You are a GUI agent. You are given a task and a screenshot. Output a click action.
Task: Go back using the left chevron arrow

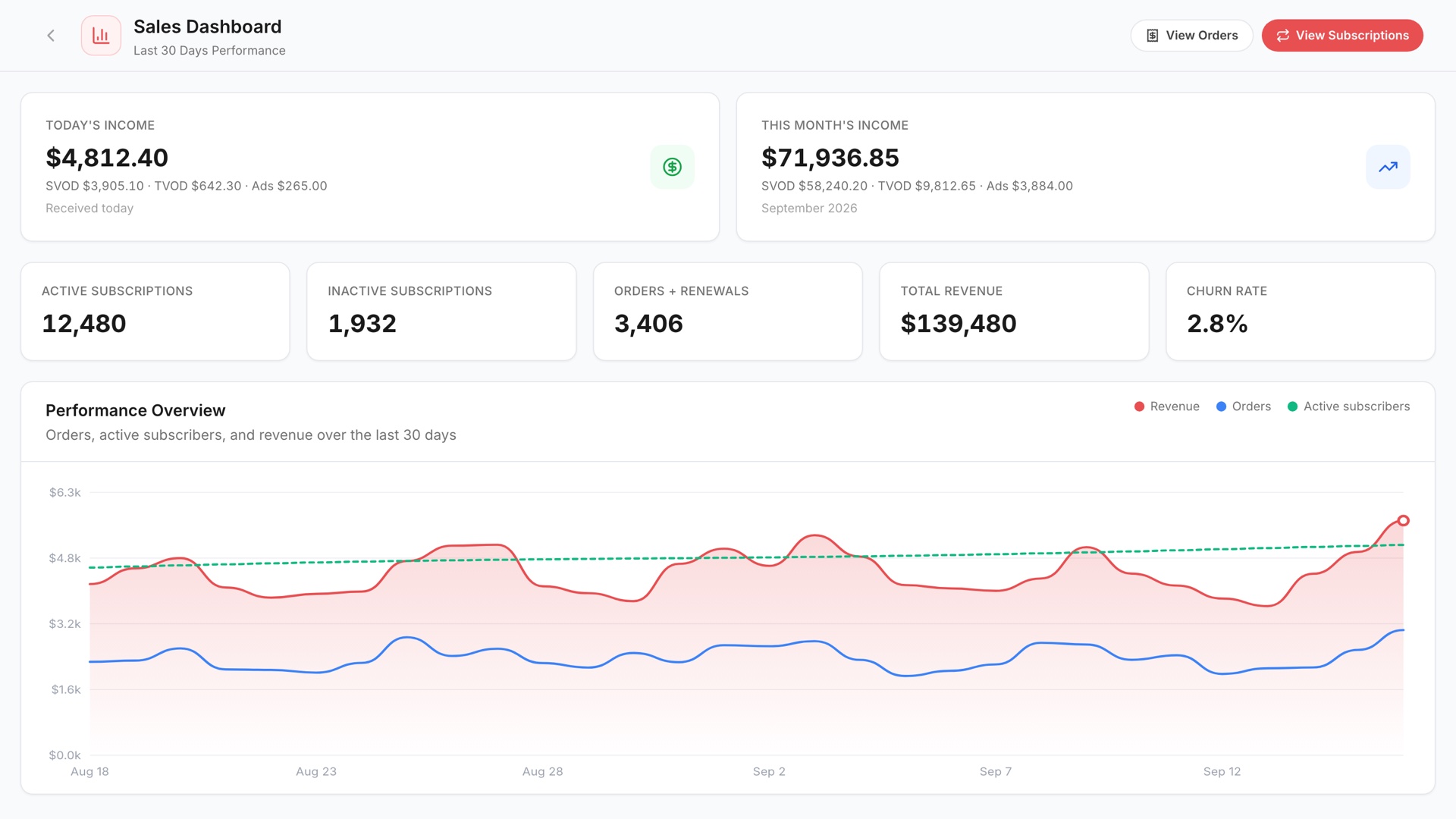coord(51,36)
